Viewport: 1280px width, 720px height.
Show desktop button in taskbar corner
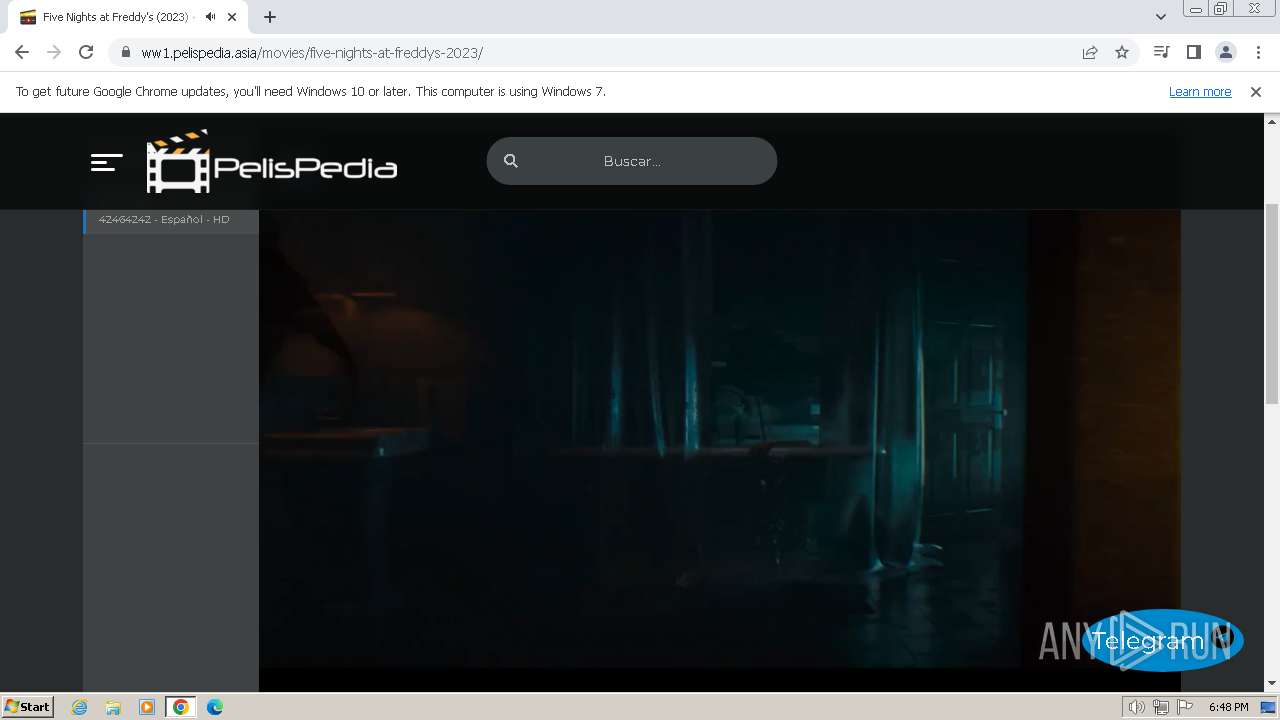[1269, 707]
